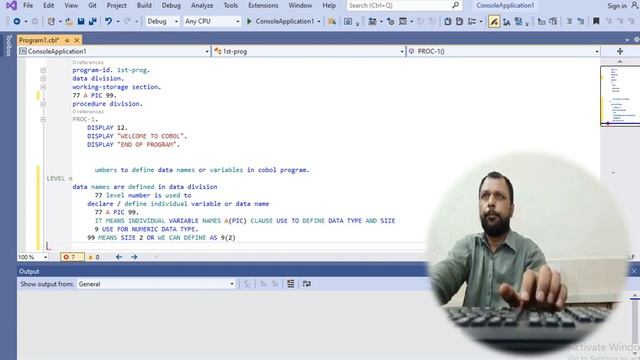This screenshot has height=360, width=640.
Task: Open the 1st-prog type navigation dropdown
Action: [309, 51]
